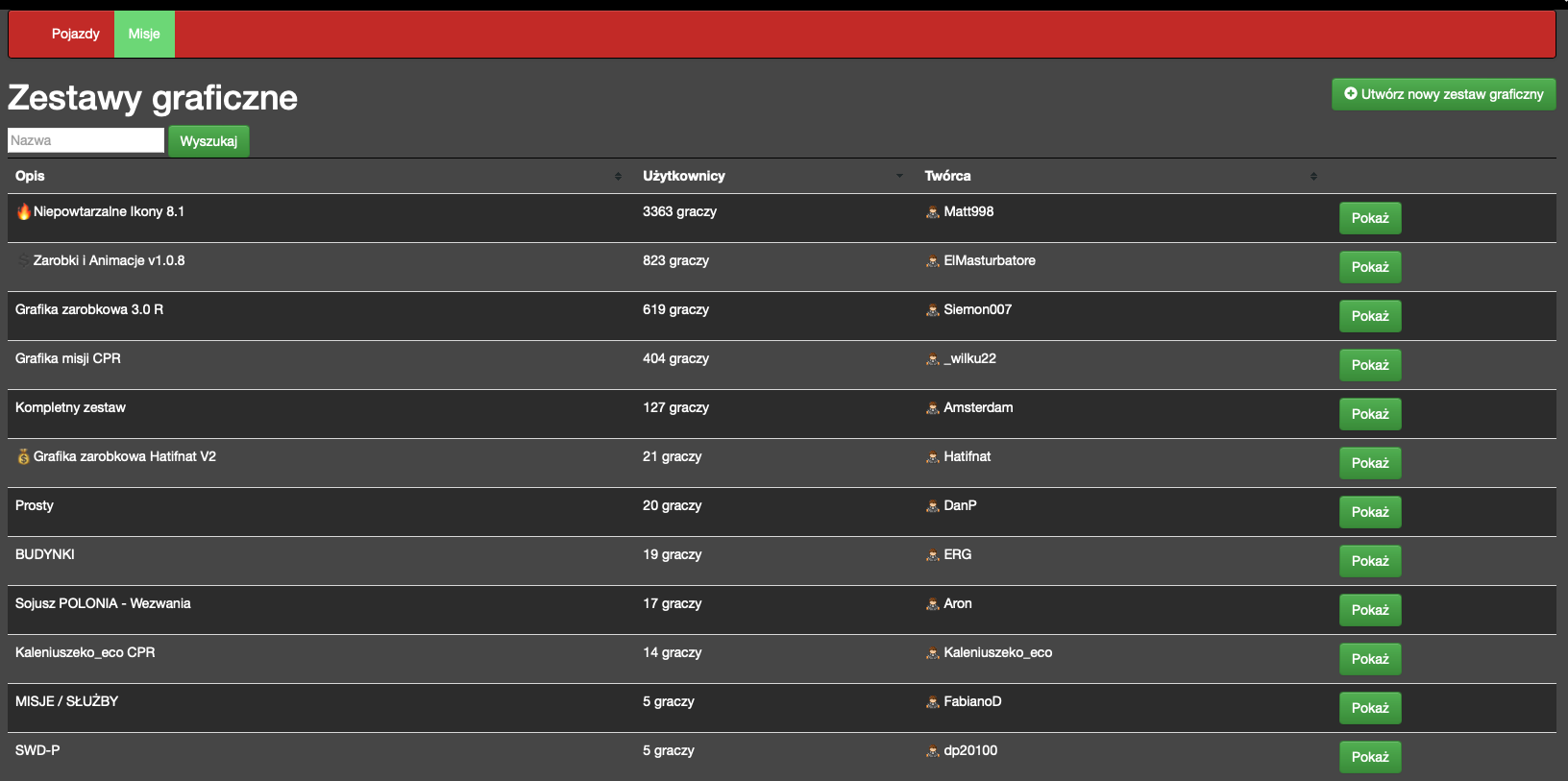Click the plus icon on the create-set button
This screenshot has width=1568, height=781.
(1351, 93)
